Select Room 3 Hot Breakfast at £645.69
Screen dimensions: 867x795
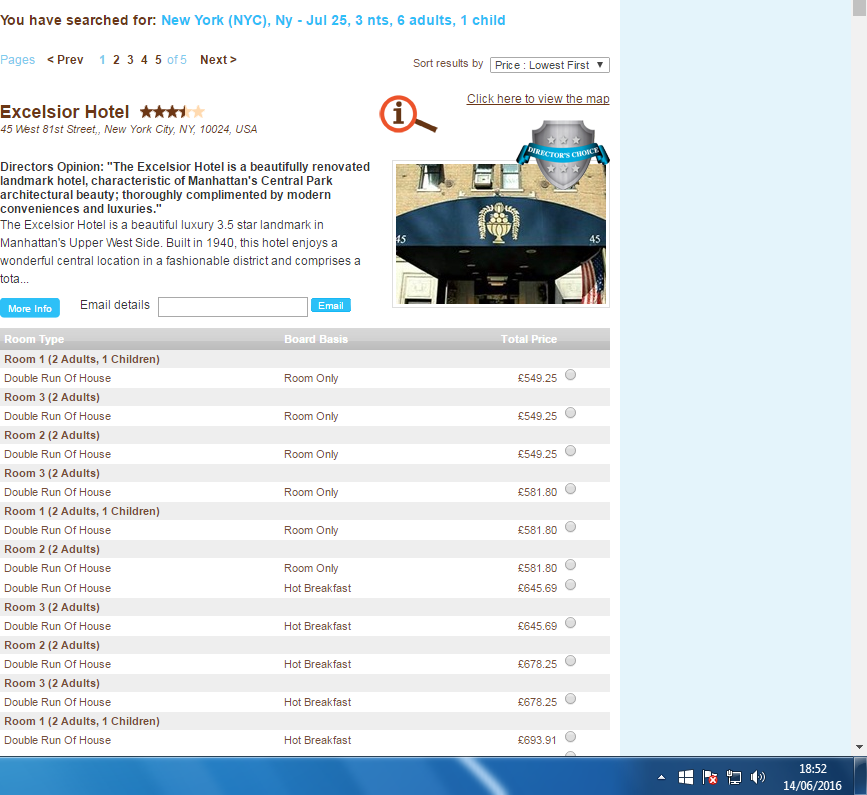[571, 623]
